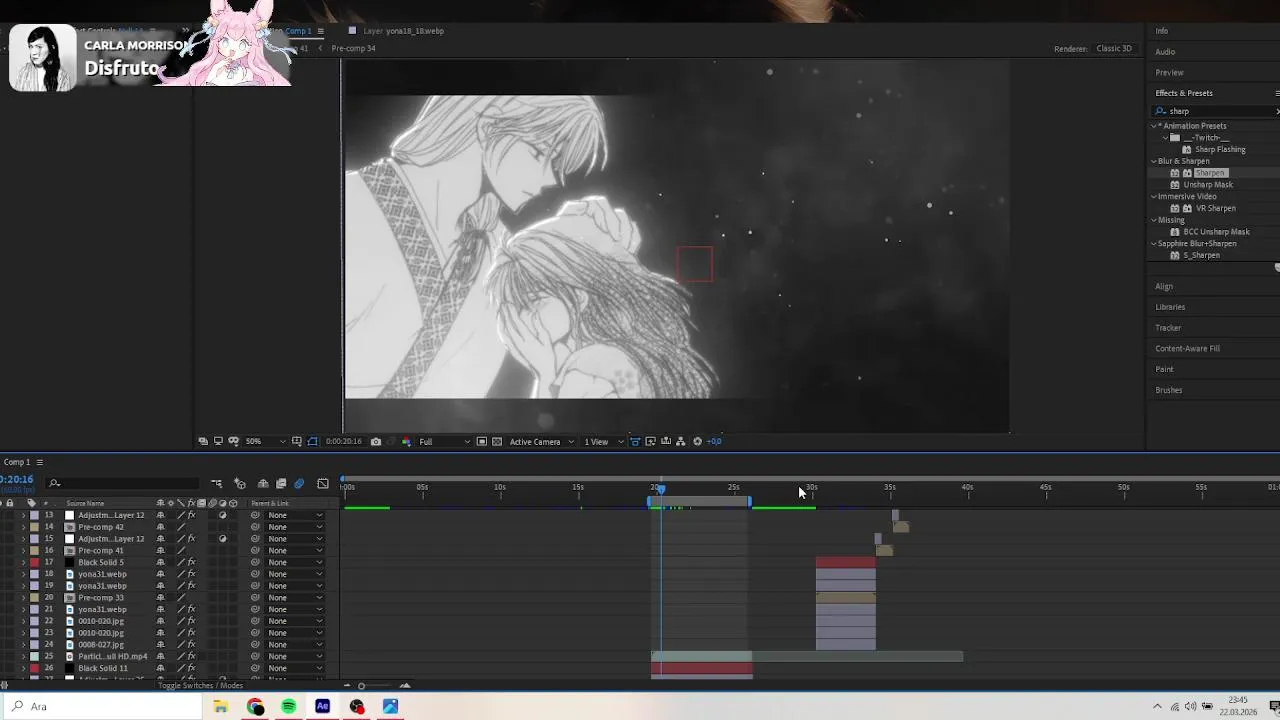Image resolution: width=1280 pixels, height=720 pixels.
Task: Expand layer 20 Pre-comp 33 properties
Action: pyautogui.click(x=23, y=598)
